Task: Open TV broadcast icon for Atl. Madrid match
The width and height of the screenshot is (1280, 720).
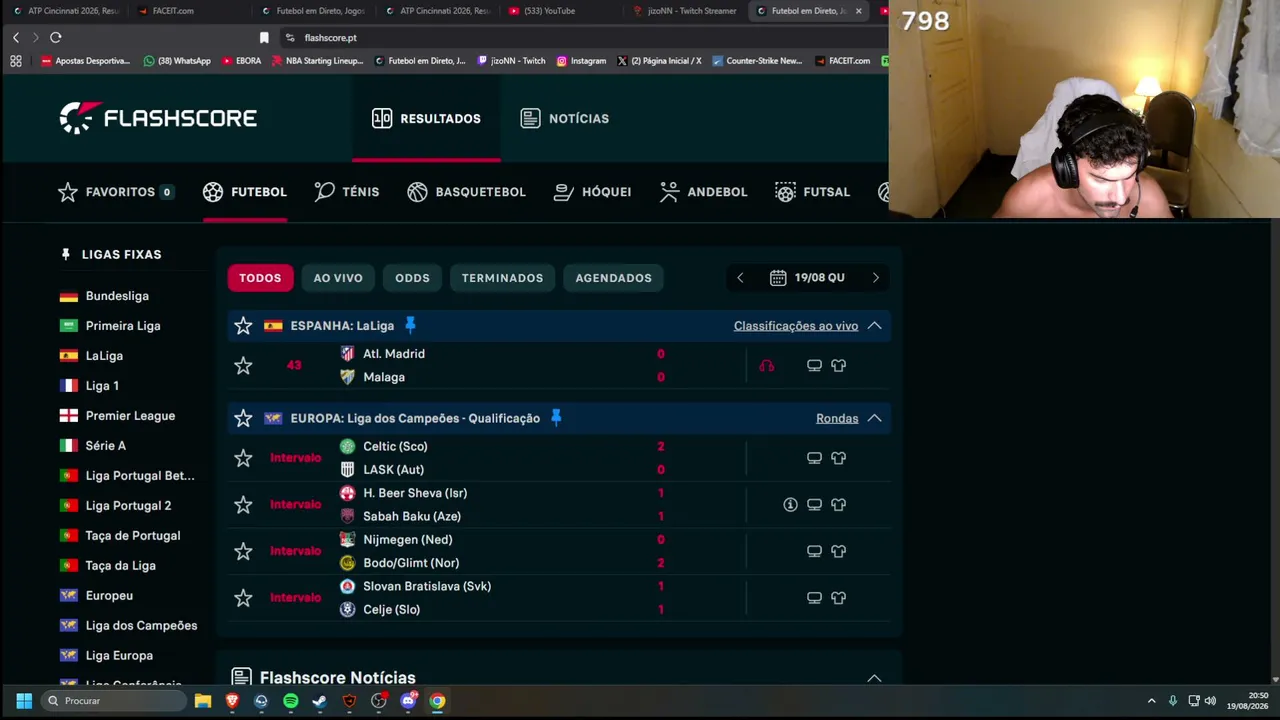Action: click(814, 366)
